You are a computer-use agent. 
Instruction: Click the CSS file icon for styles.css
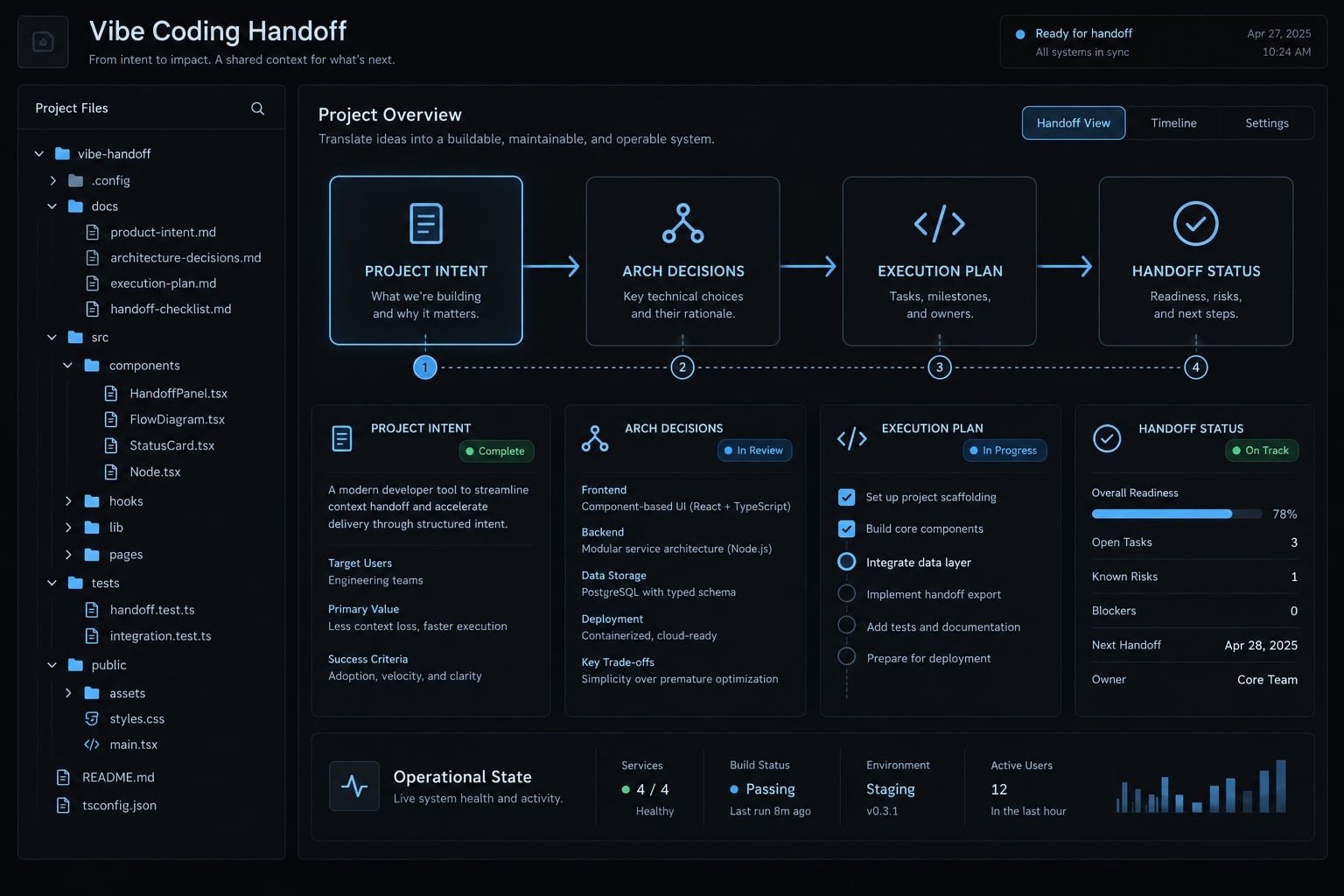click(x=91, y=718)
